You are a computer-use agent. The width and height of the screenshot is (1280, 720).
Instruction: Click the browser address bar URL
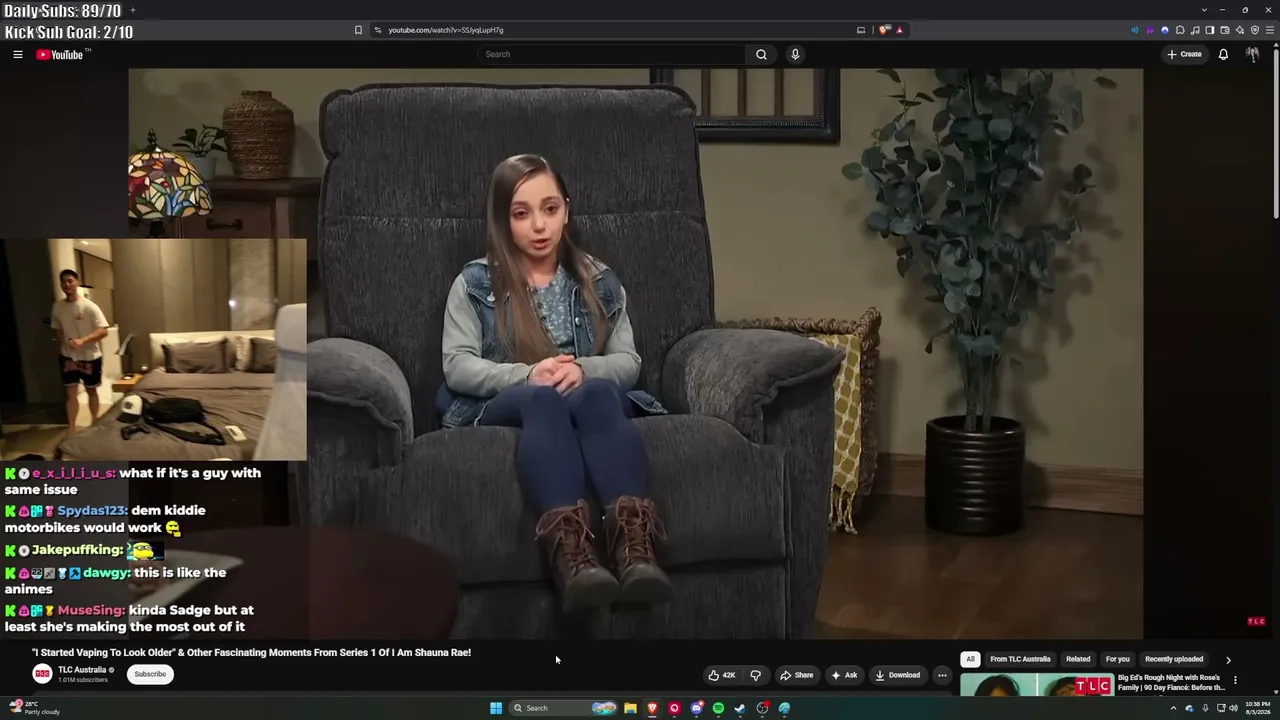coord(446,30)
